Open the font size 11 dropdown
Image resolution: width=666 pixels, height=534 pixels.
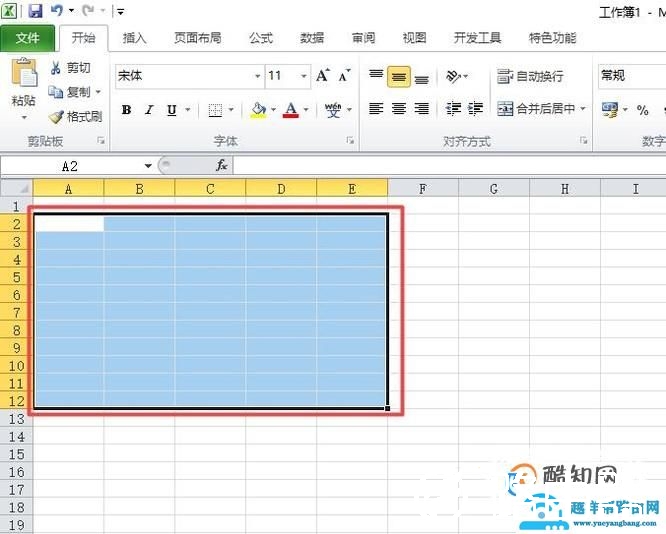(304, 76)
